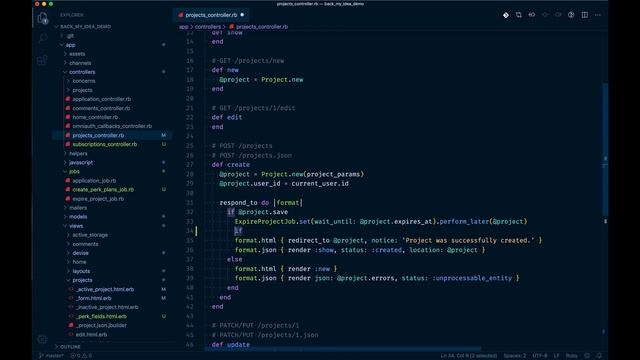
Task: Click the Ruby icon beside expire_project_job.rb
Action: coord(68,199)
